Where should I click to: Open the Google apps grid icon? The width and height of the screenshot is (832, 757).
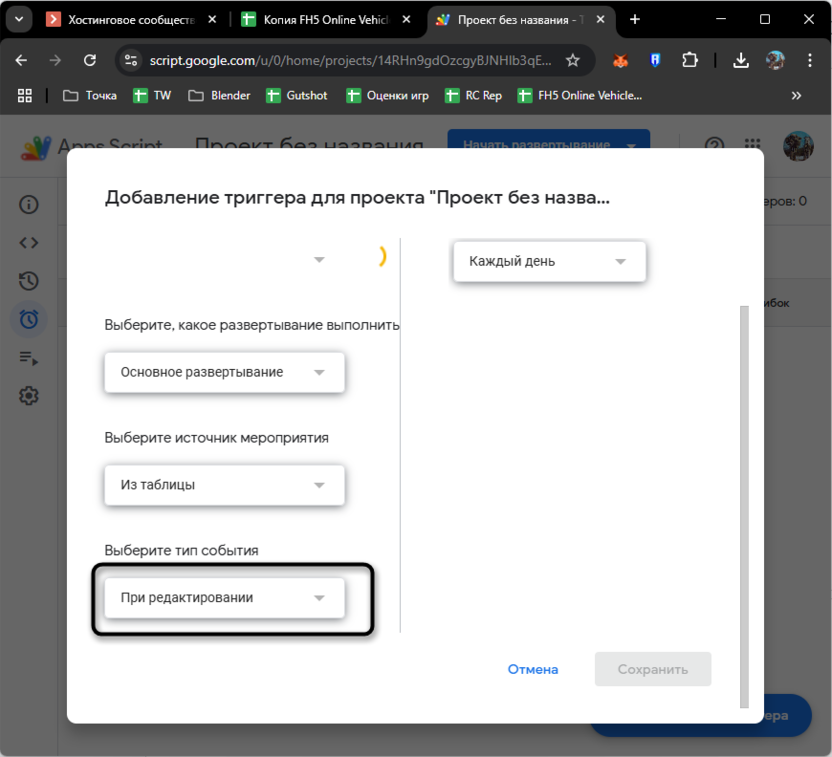(752, 144)
